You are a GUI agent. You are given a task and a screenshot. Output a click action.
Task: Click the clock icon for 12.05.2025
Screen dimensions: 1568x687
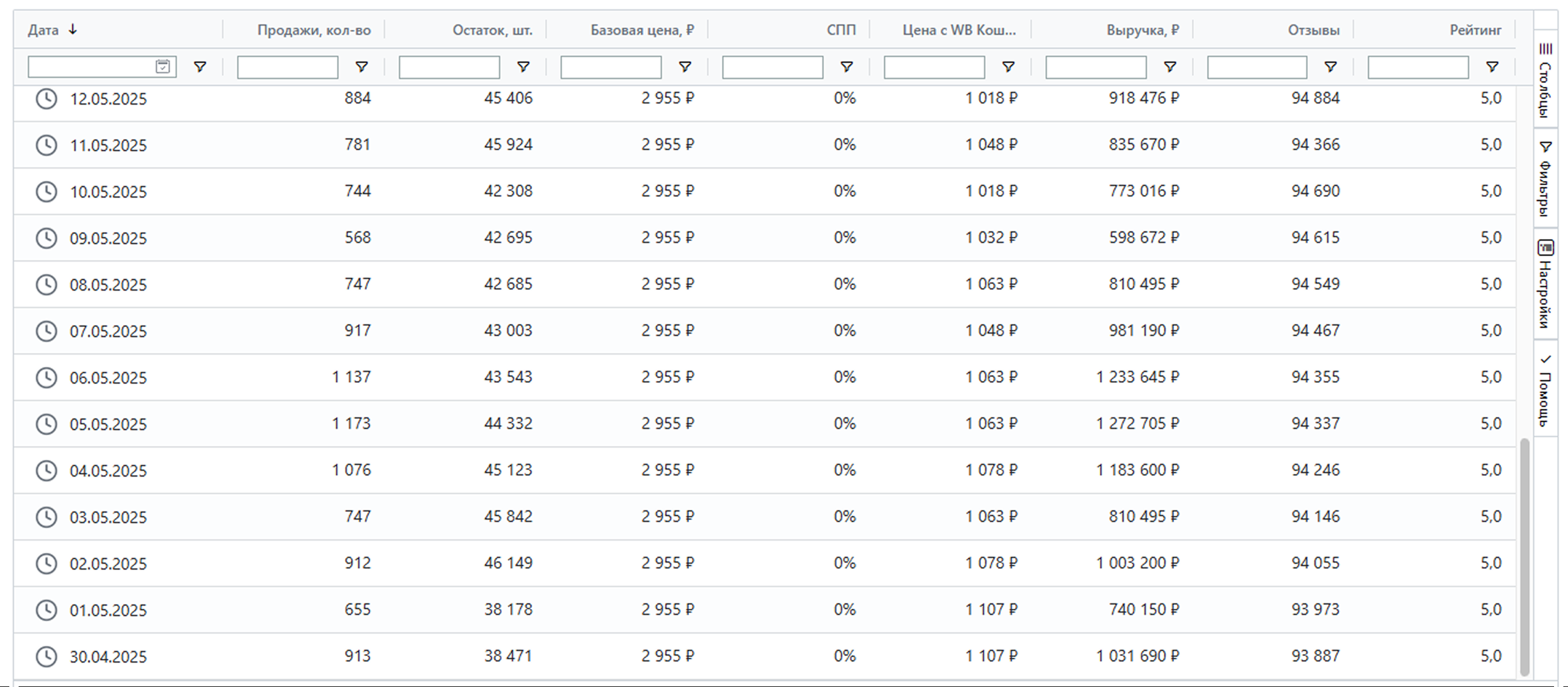point(47,99)
